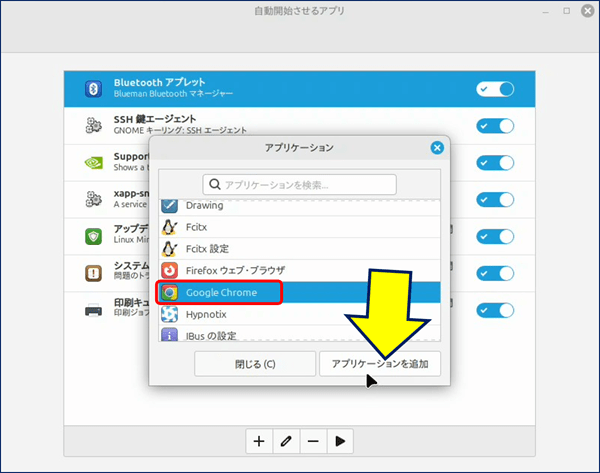Click the Fcitx penguin icon
Viewport: 600px width, 473px height.
170,227
